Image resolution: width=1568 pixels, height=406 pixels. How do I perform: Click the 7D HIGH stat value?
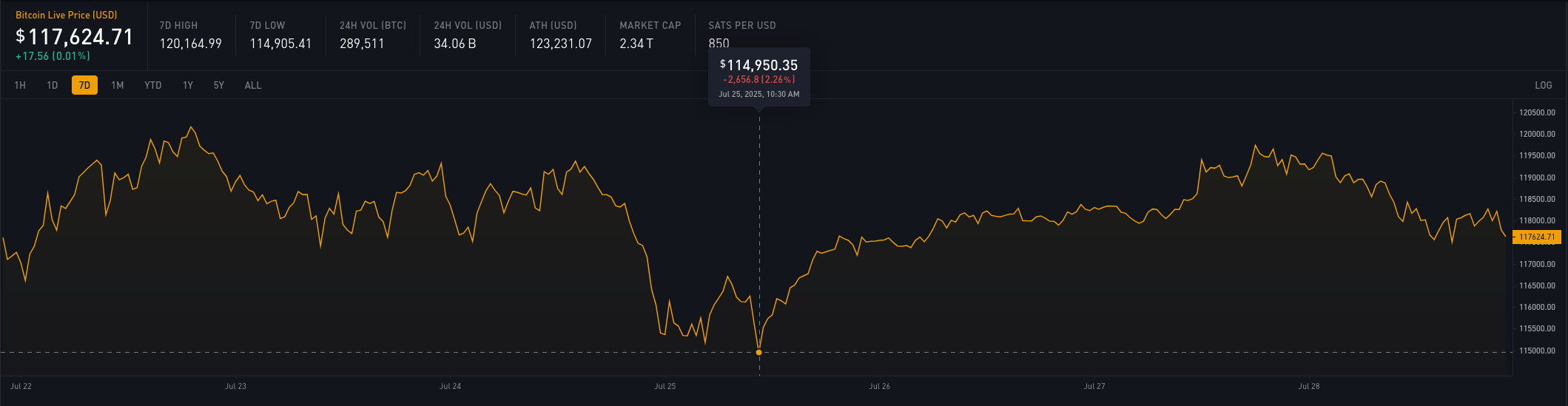click(x=191, y=44)
